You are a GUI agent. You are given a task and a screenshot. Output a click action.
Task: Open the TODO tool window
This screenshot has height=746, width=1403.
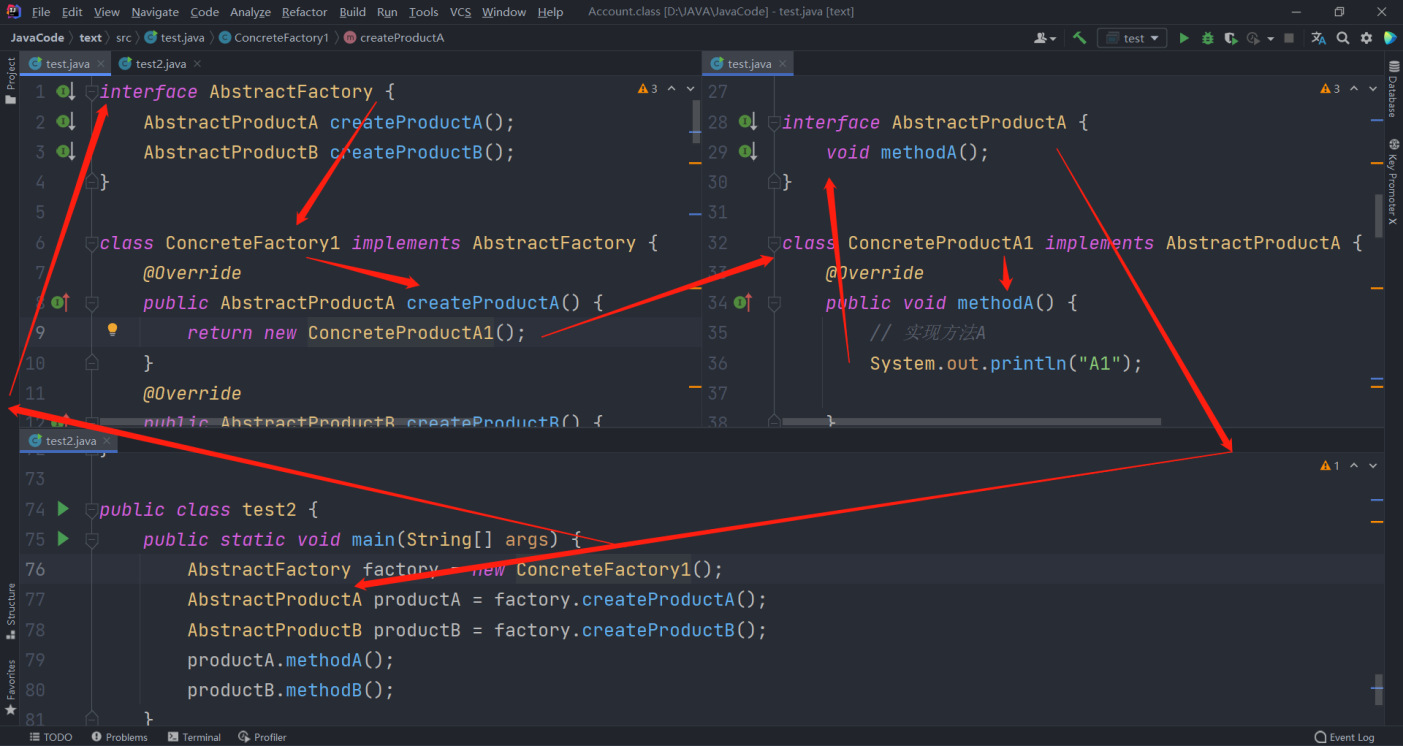click(x=51, y=737)
